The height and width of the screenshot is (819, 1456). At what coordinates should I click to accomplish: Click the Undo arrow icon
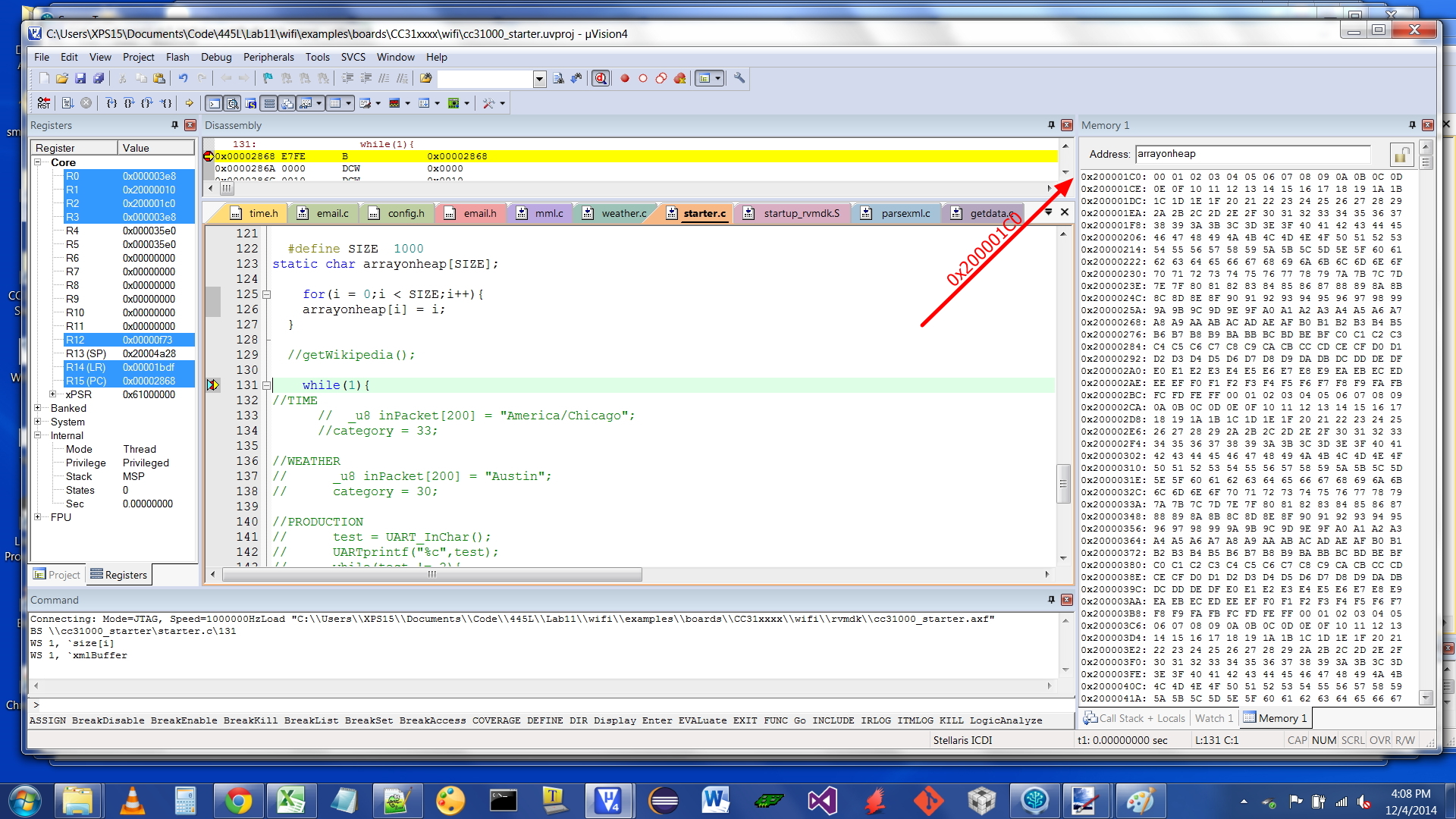pos(183,78)
